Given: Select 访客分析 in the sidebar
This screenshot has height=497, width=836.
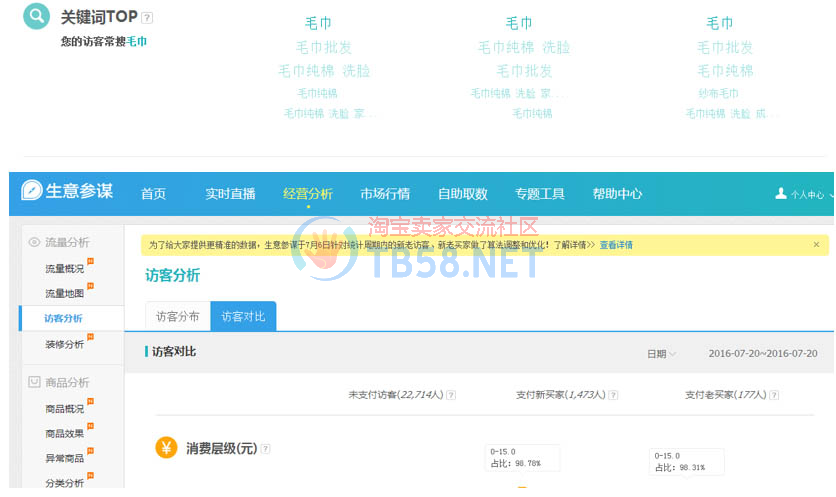Looking at the screenshot, I should tap(63, 318).
